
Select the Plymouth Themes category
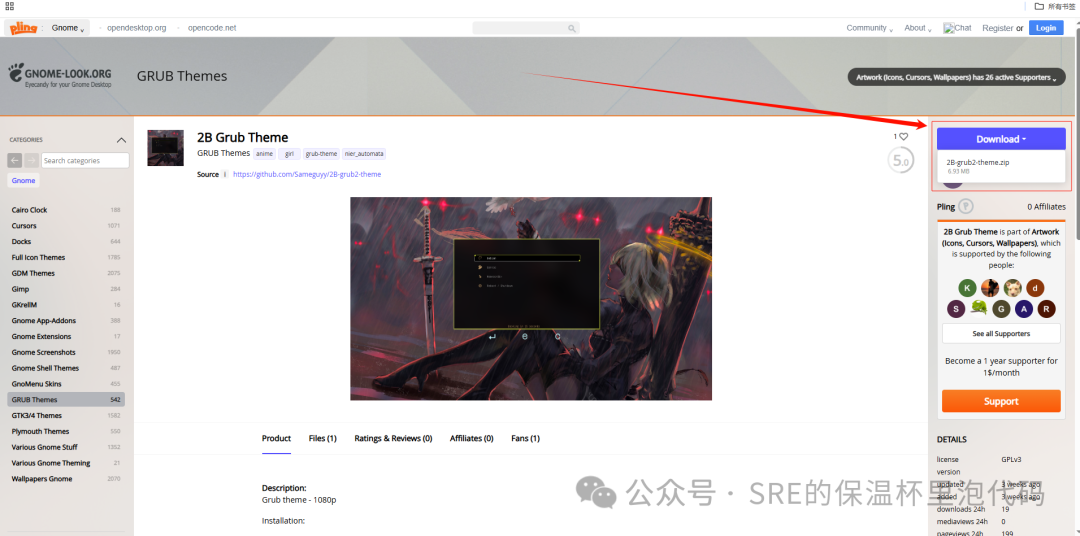[x=66, y=431]
